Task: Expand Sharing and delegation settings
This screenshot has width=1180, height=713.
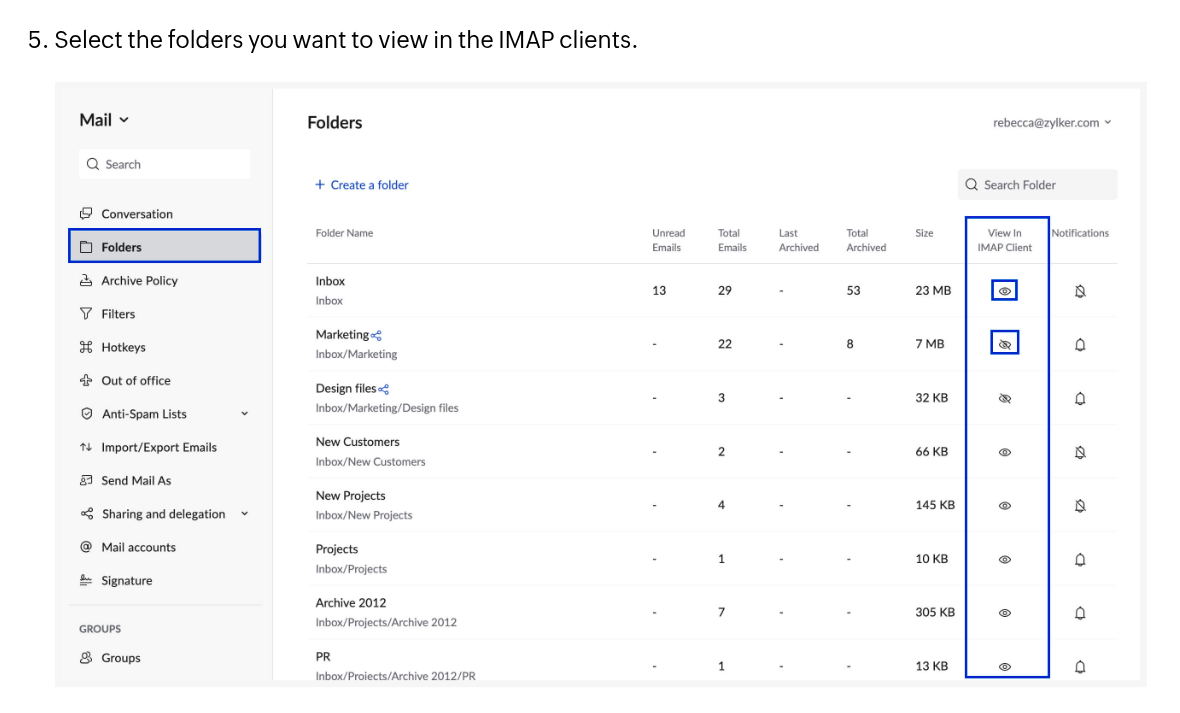Action: pos(244,514)
